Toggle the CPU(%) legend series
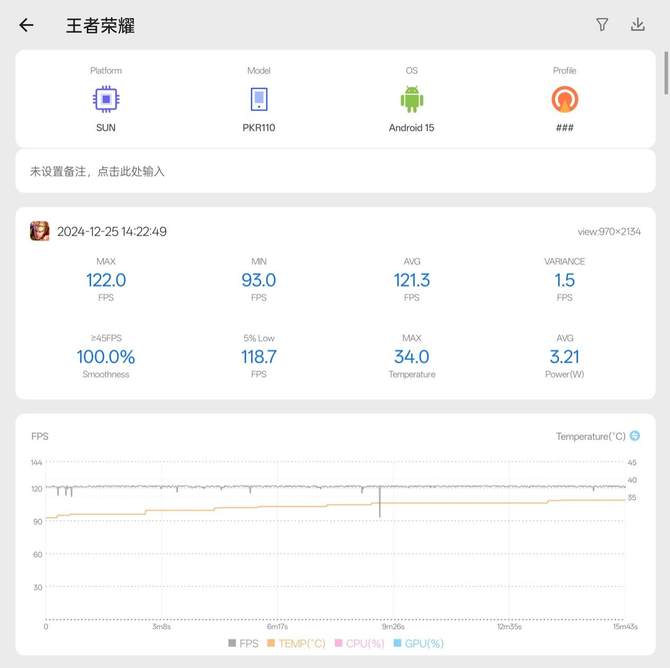 pos(360,643)
